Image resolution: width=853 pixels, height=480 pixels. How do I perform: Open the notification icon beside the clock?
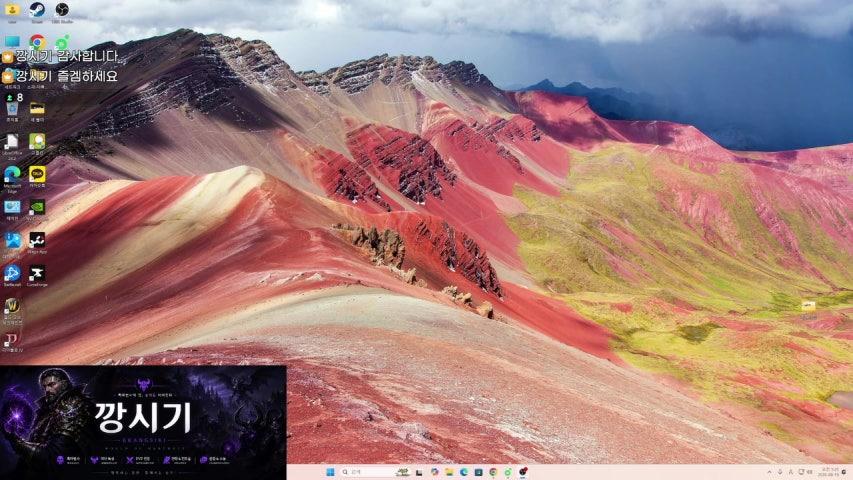point(845,472)
